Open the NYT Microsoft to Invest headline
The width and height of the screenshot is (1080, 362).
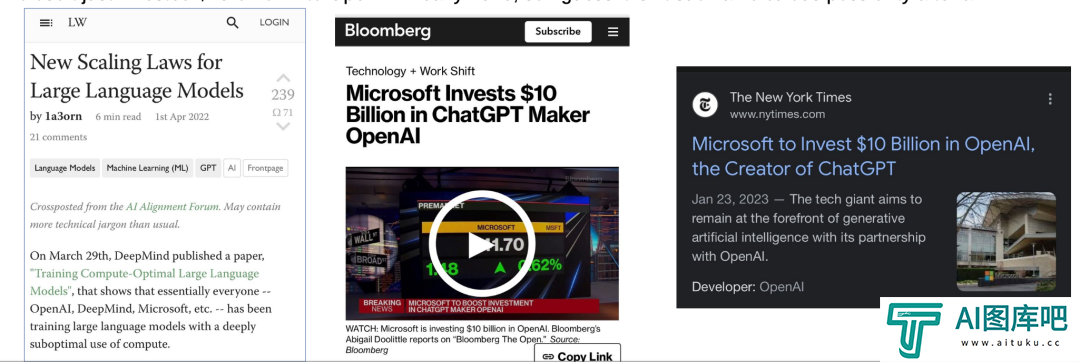click(x=863, y=156)
